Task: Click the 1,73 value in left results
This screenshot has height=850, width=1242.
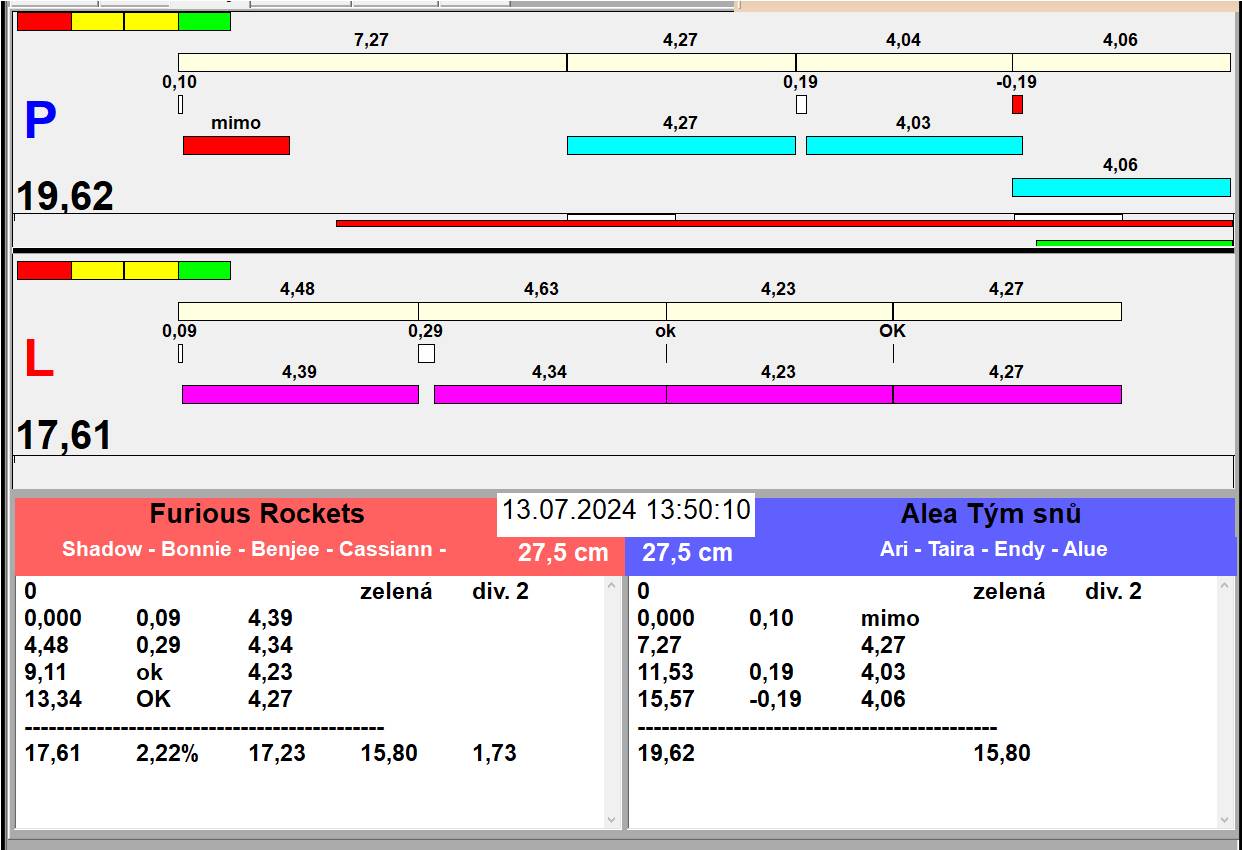Action: click(494, 753)
